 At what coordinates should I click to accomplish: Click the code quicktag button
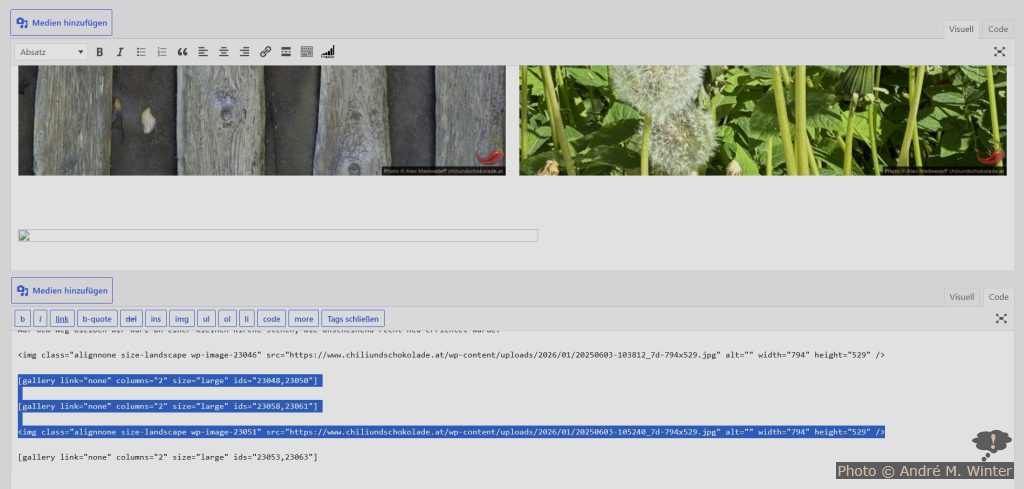[272, 319]
